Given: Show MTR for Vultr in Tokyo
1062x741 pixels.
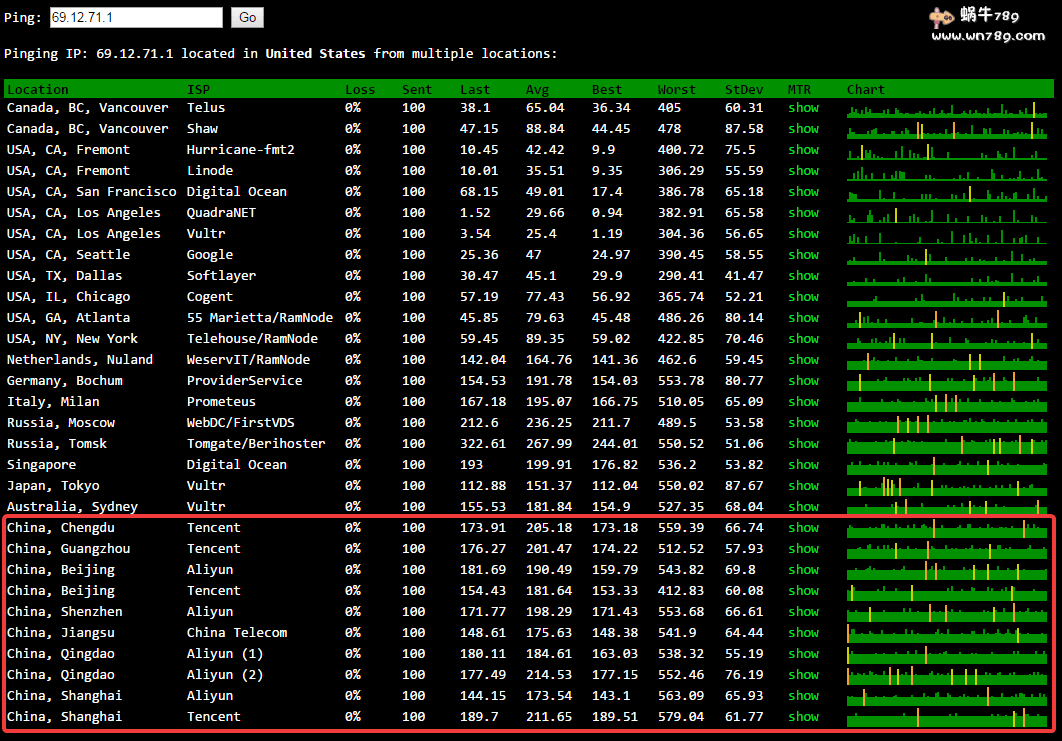Looking at the screenshot, I should pyautogui.click(x=803, y=485).
